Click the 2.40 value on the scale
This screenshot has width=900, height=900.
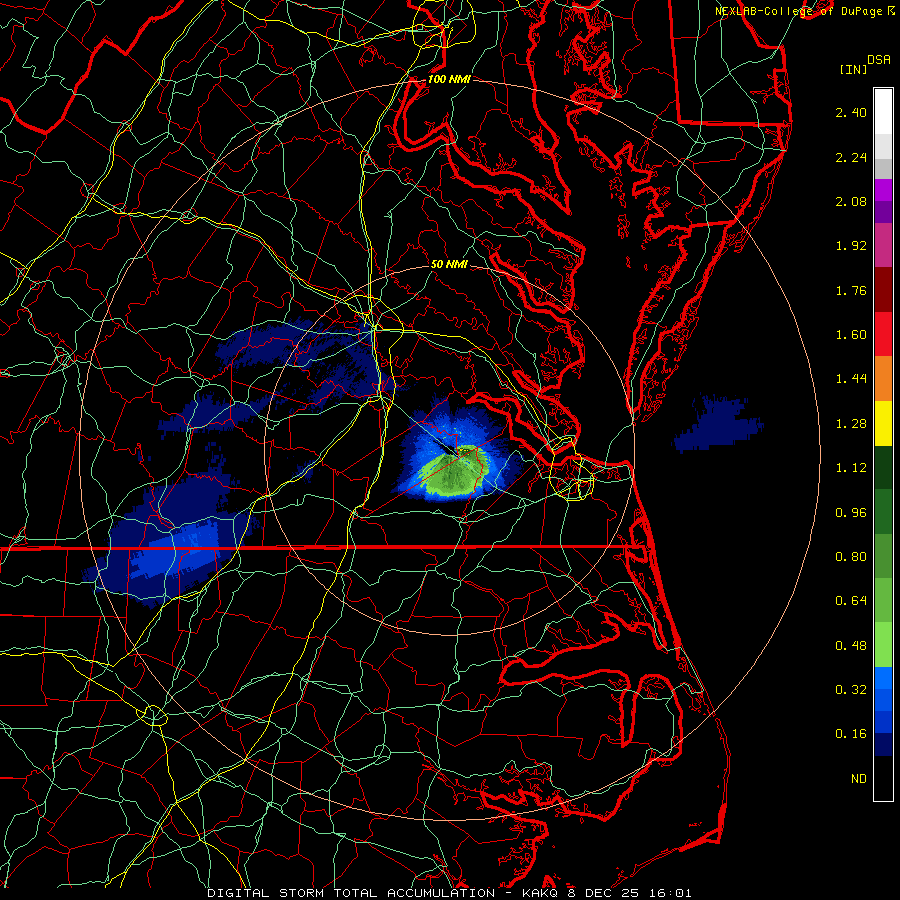(x=851, y=112)
